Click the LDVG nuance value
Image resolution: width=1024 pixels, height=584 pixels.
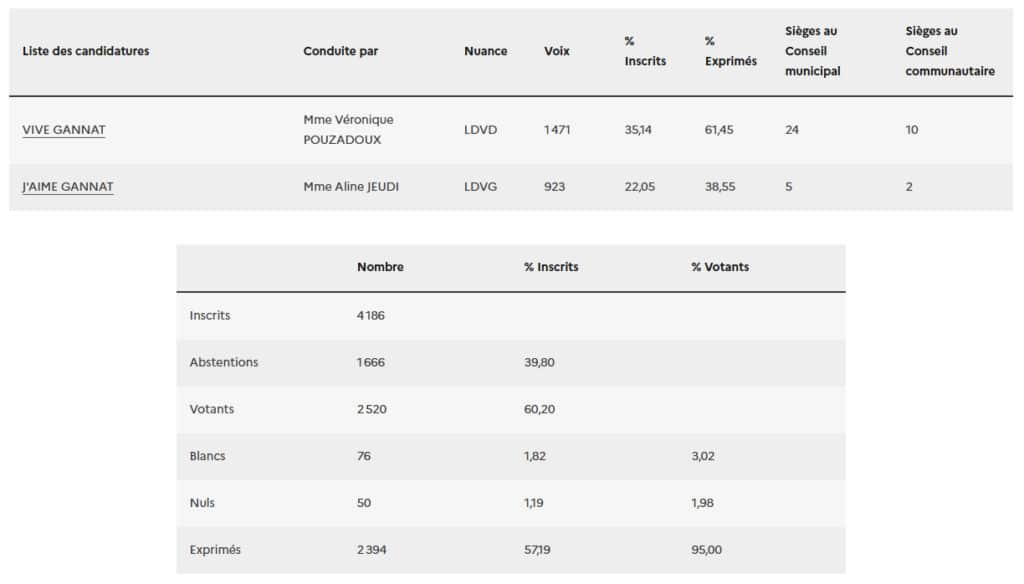[481, 187]
